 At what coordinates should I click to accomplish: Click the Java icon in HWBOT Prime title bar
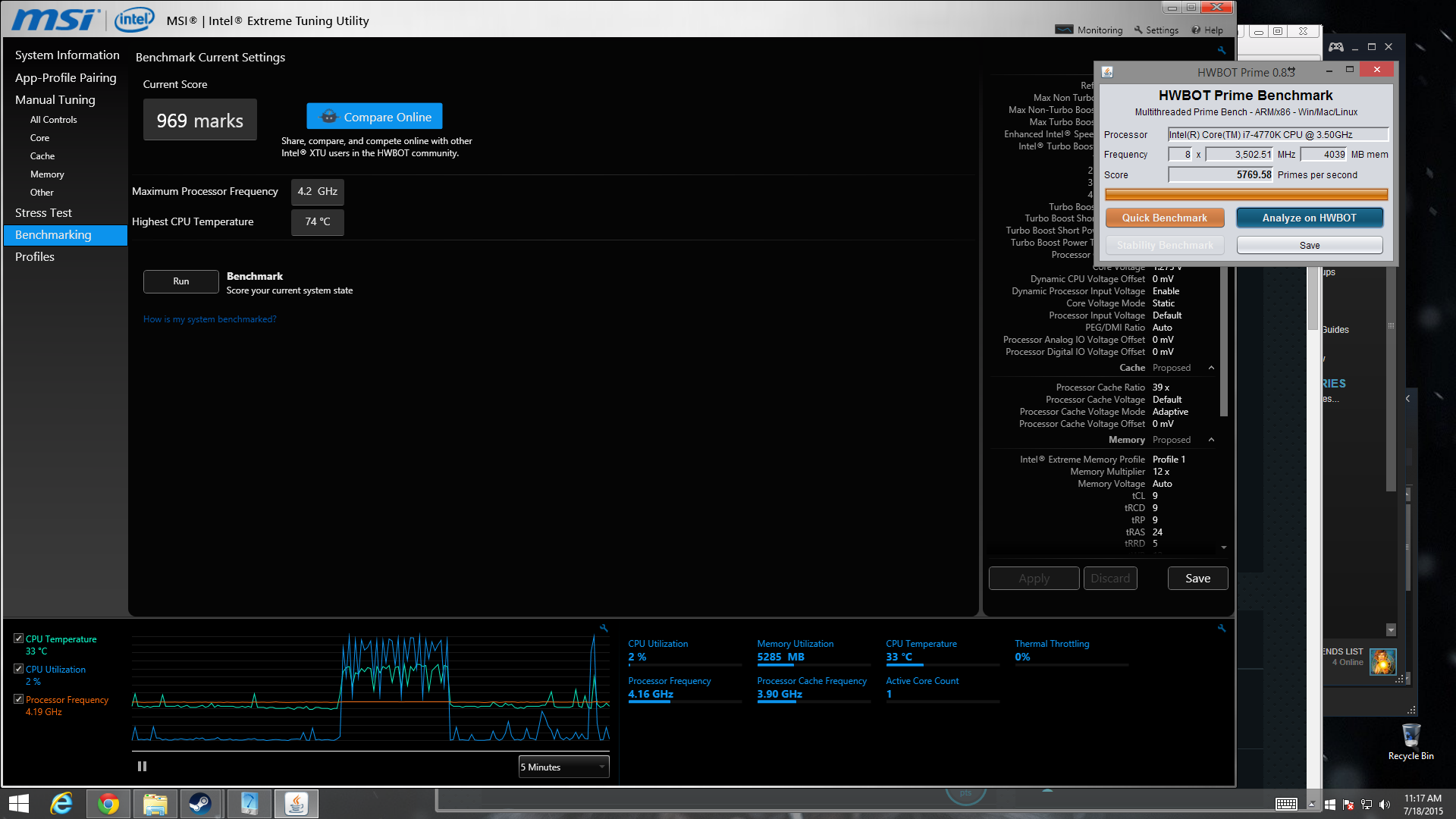(1107, 72)
